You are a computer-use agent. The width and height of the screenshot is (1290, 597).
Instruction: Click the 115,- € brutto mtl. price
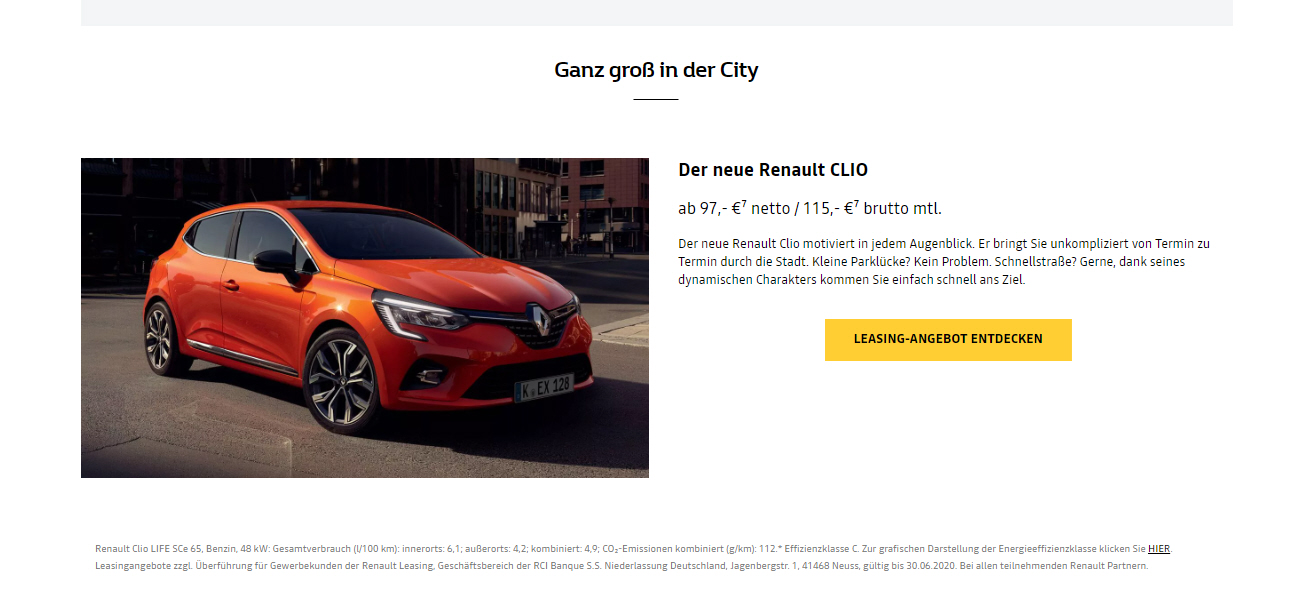point(872,209)
